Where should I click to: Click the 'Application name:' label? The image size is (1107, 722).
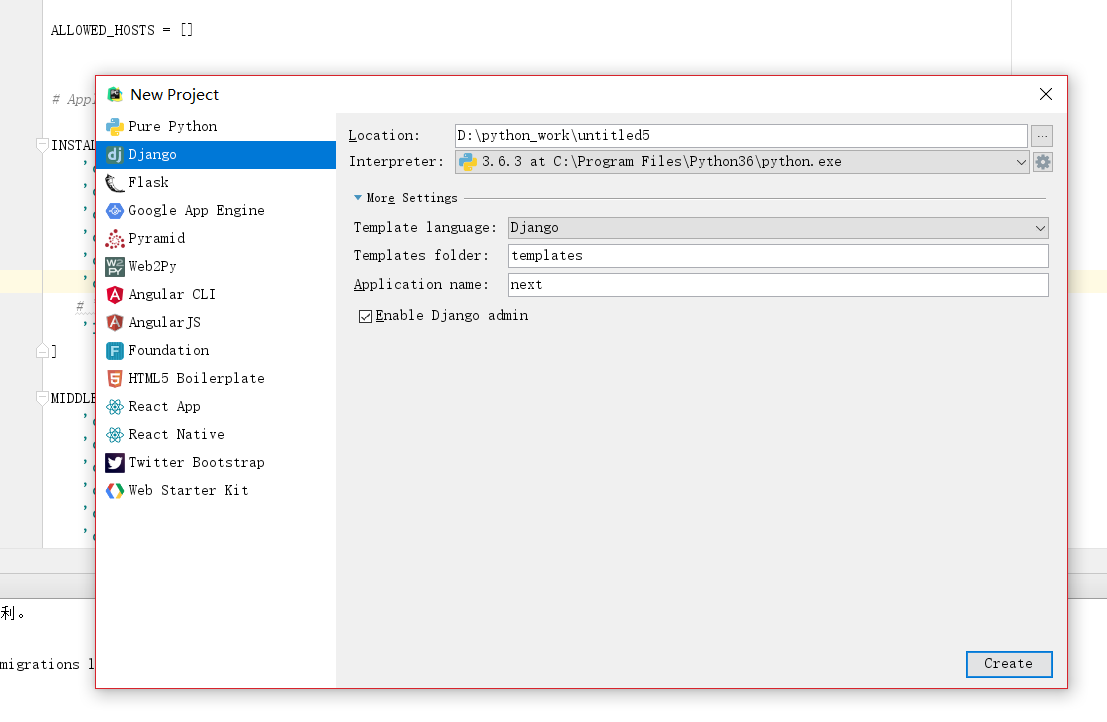(421, 284)
